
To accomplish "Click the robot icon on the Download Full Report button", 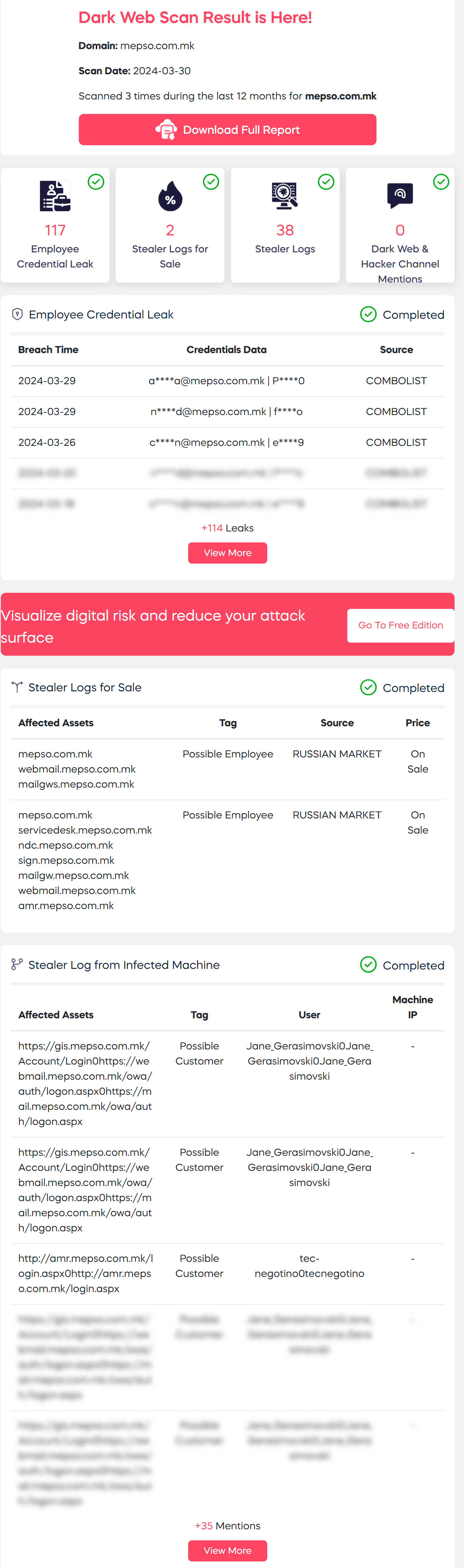I will coord(166,130).
